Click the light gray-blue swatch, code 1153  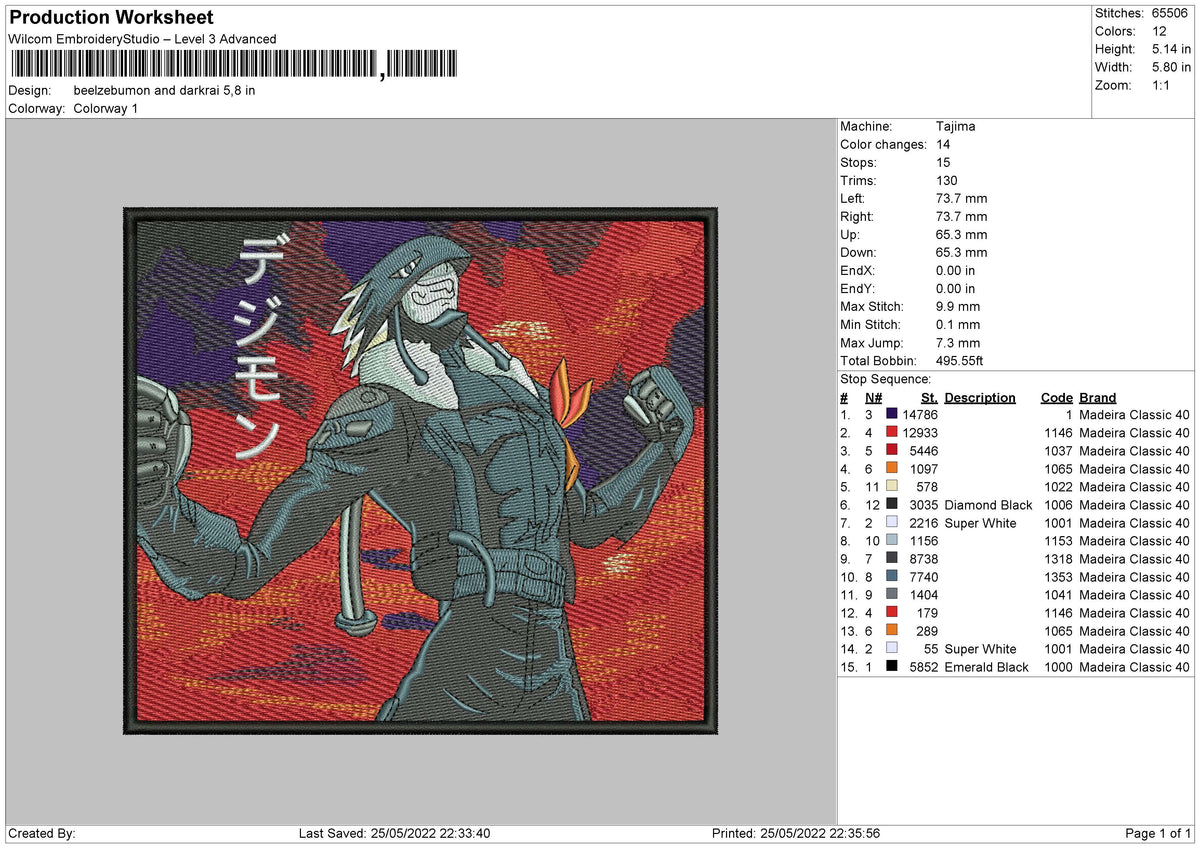tap(892, 540)
